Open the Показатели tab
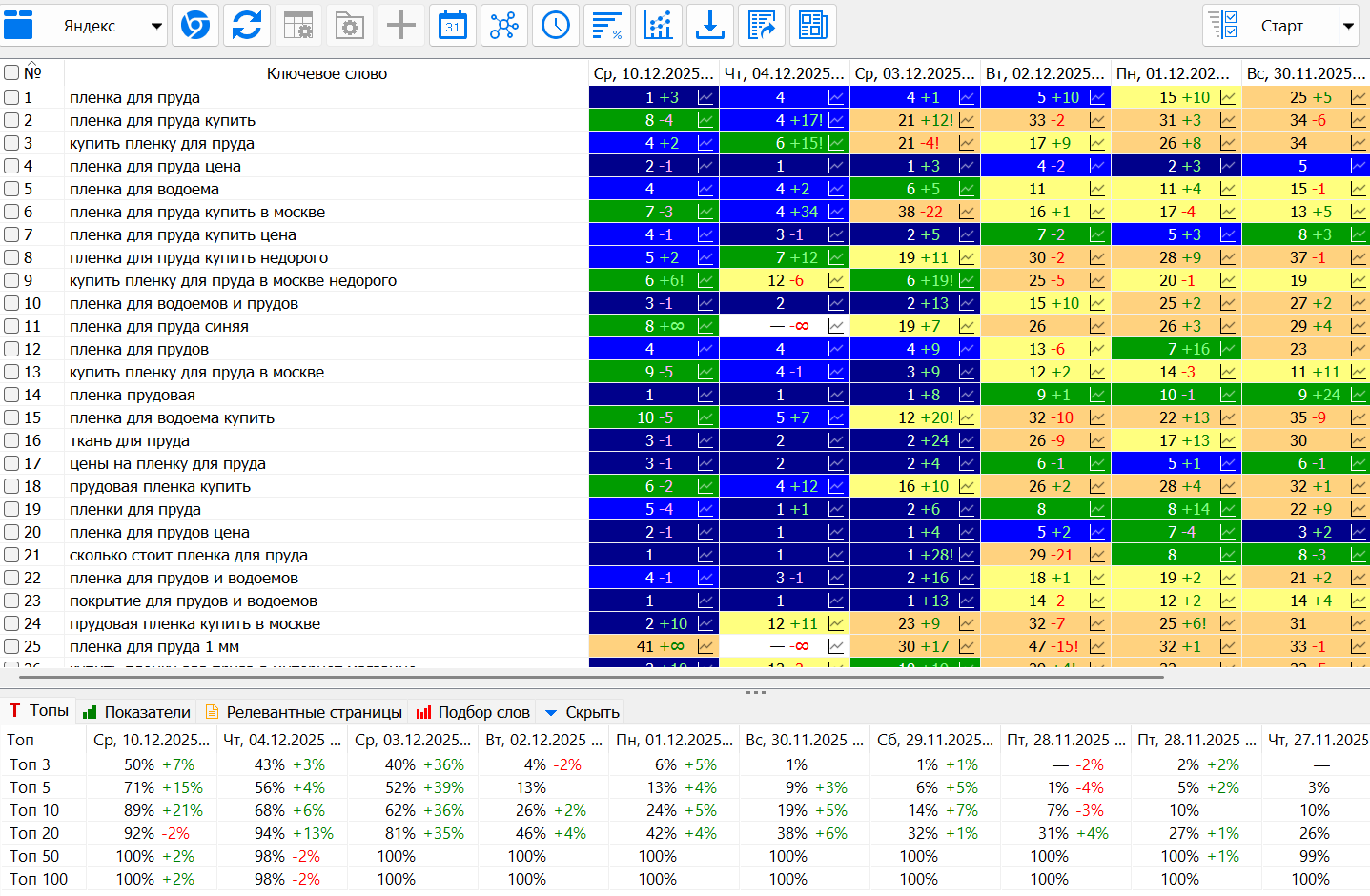 point(137,712)
